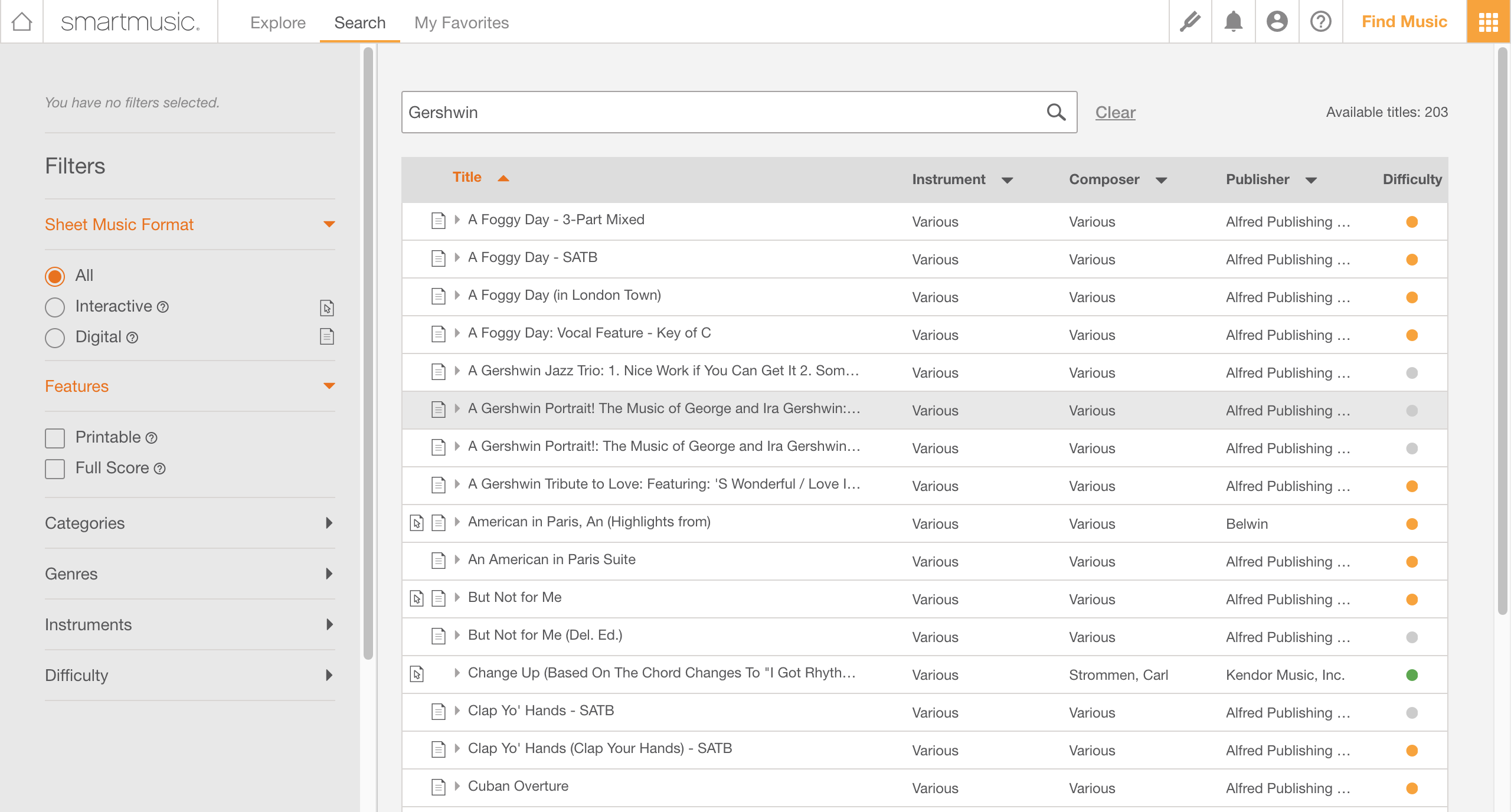Switch to the Explore tab
1511x812 pixels.
pyautogui.click(x=278, y=22)
